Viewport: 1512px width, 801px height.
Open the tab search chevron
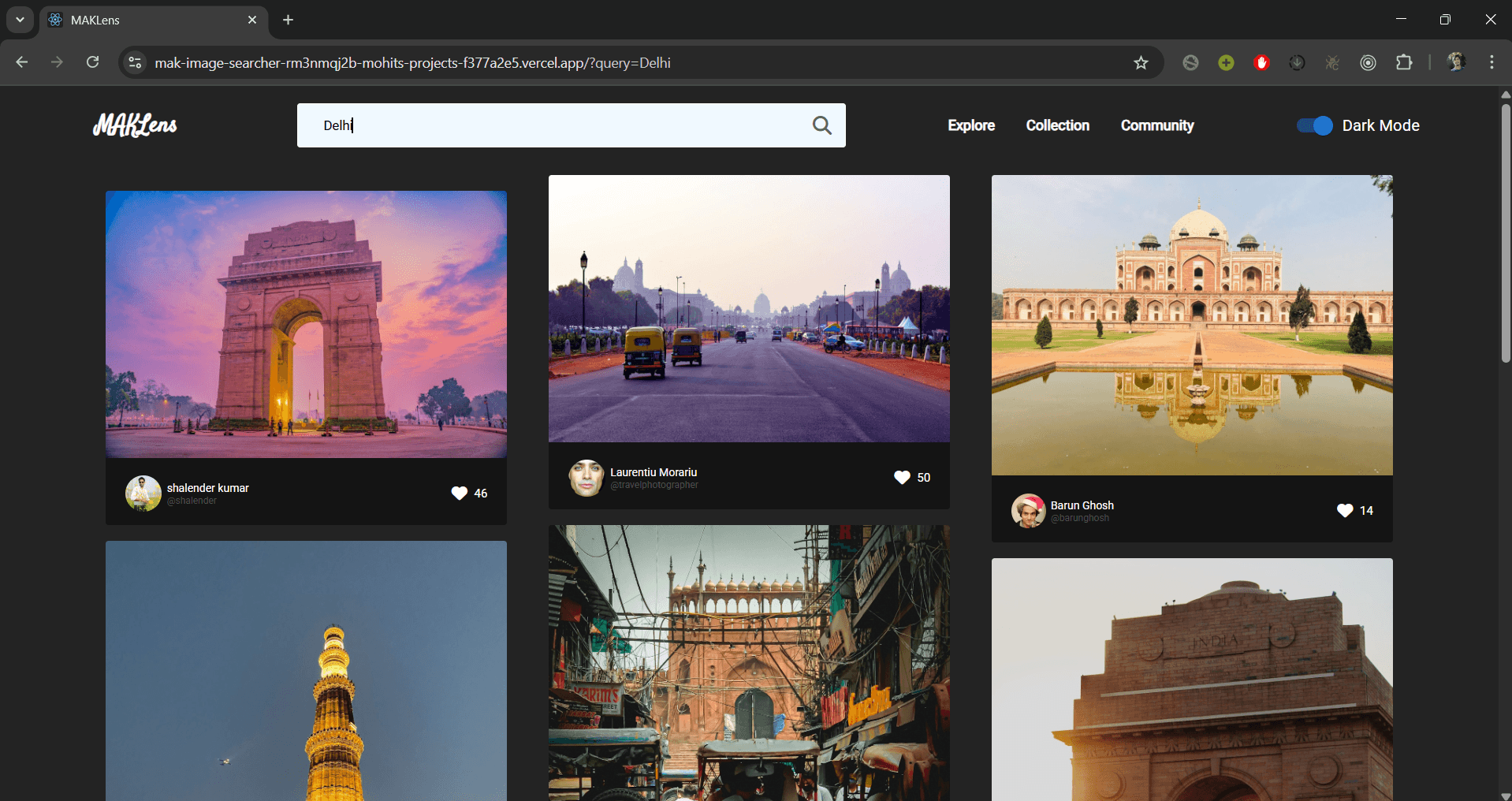click(19, 20)
